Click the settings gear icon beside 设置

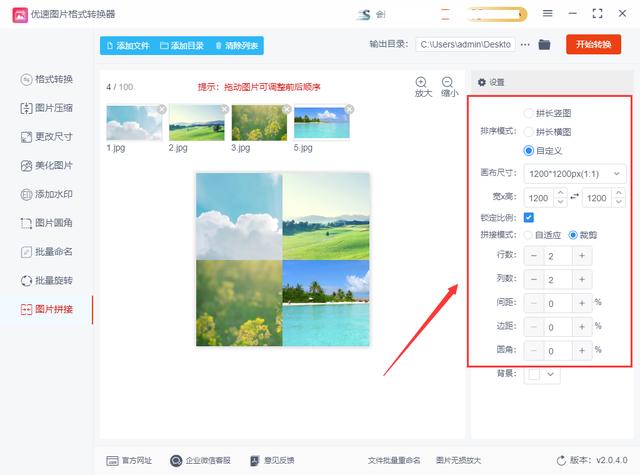point(482,82)
